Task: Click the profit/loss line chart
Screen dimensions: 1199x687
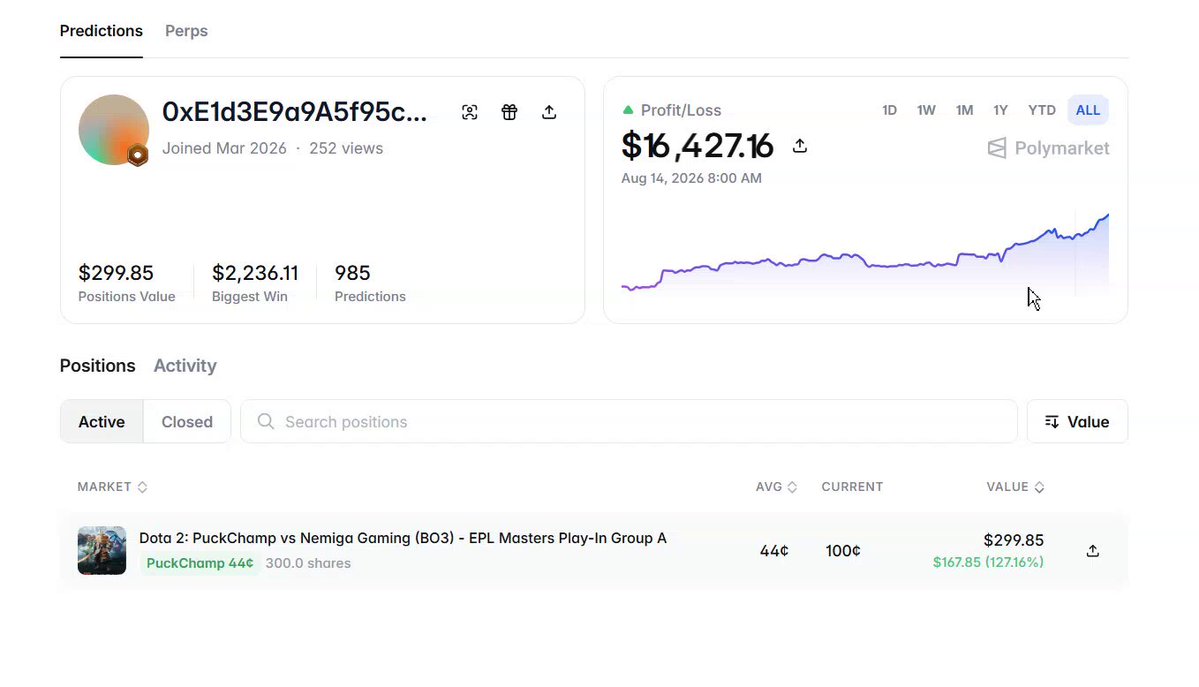Action: [865, 252]
